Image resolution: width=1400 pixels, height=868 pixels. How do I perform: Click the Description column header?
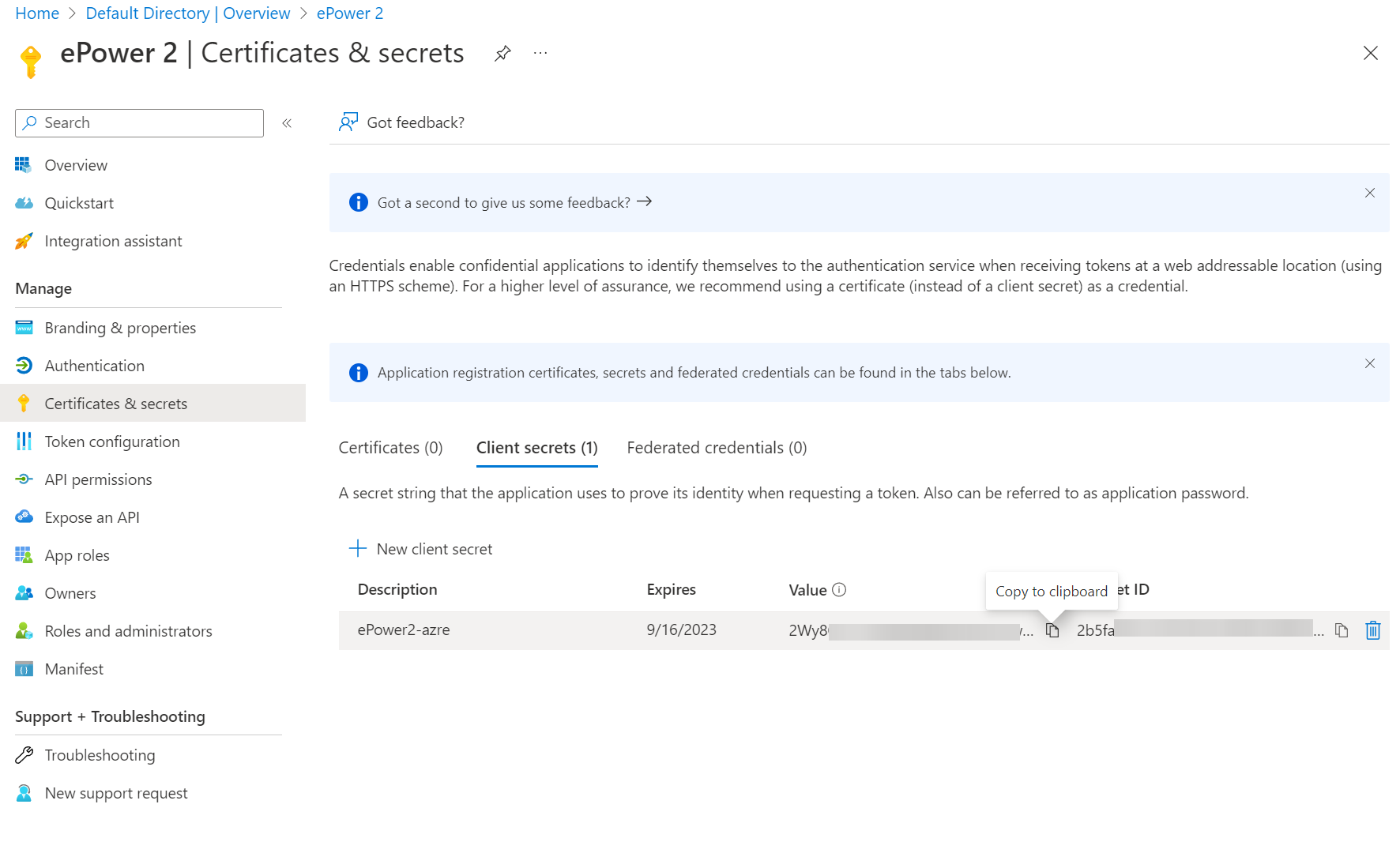[x=397, y=589]
